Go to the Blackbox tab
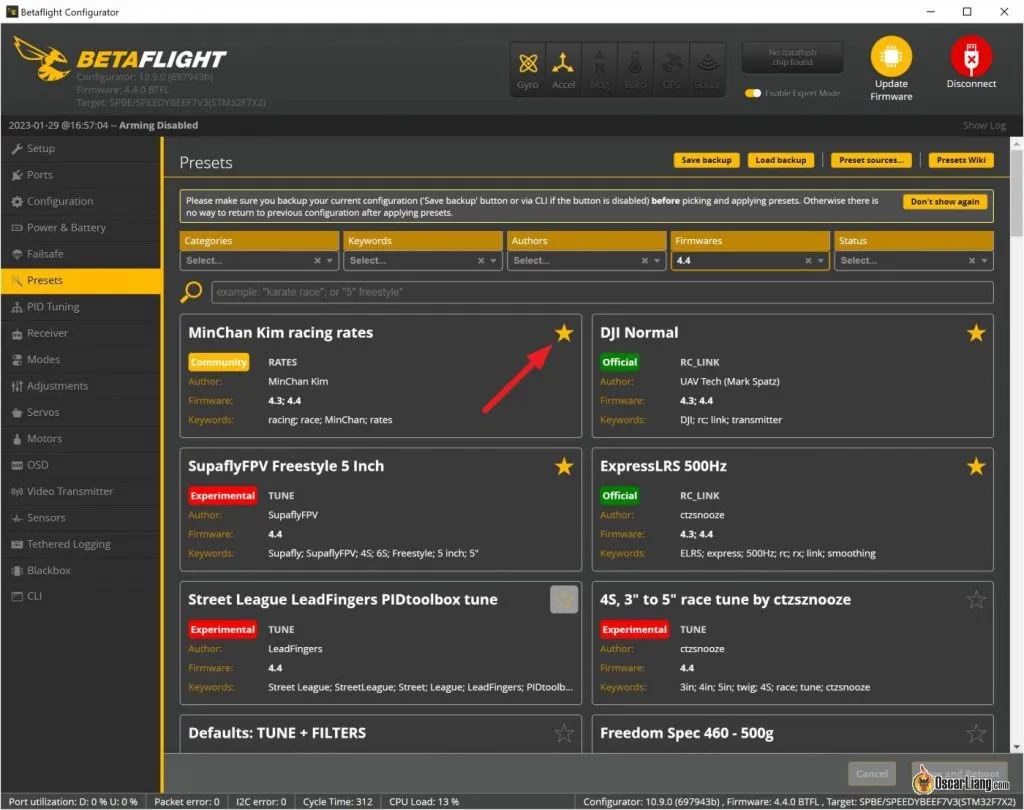 [x=81, y=570]
